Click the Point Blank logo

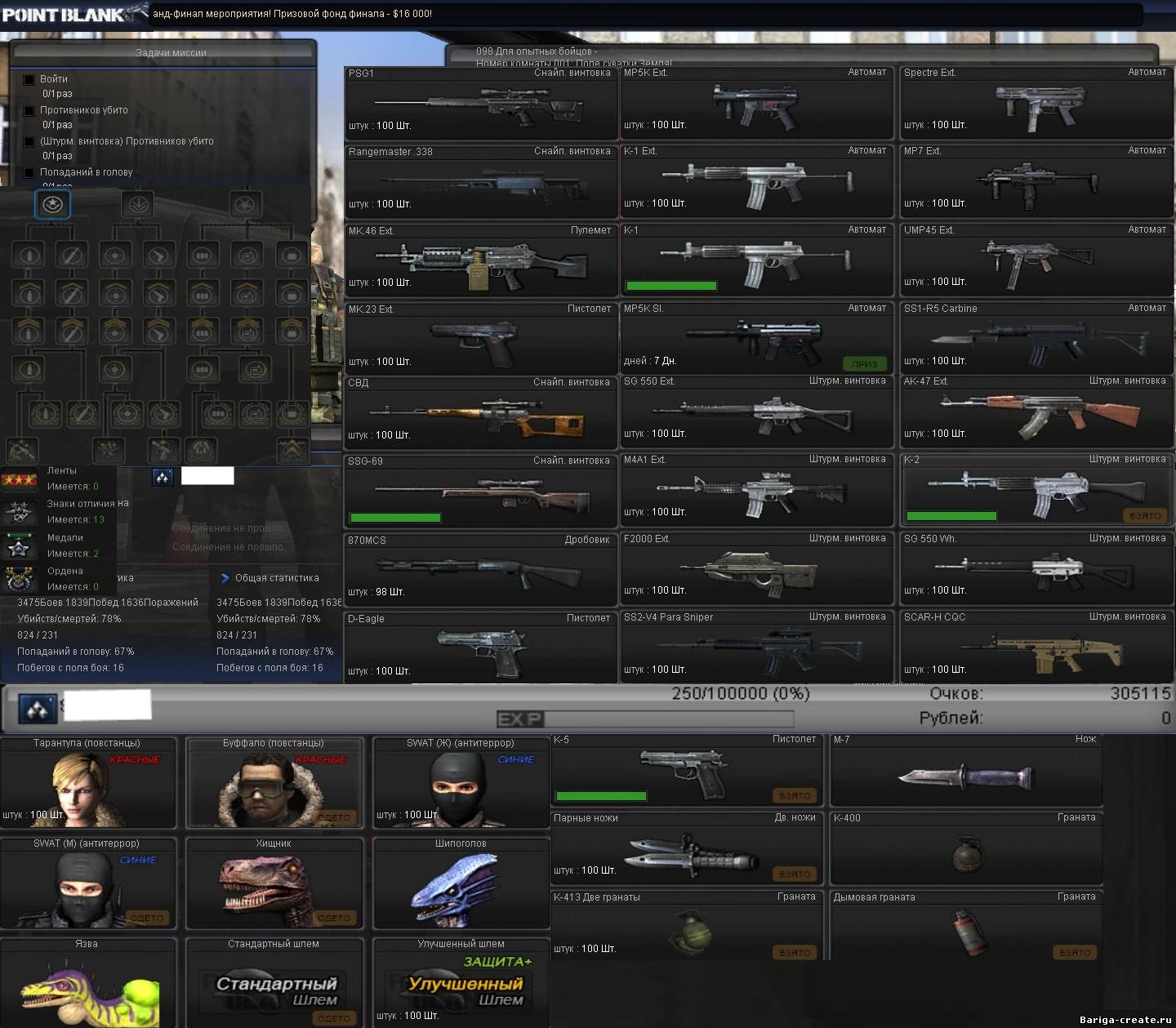click(x=73, y=14)
